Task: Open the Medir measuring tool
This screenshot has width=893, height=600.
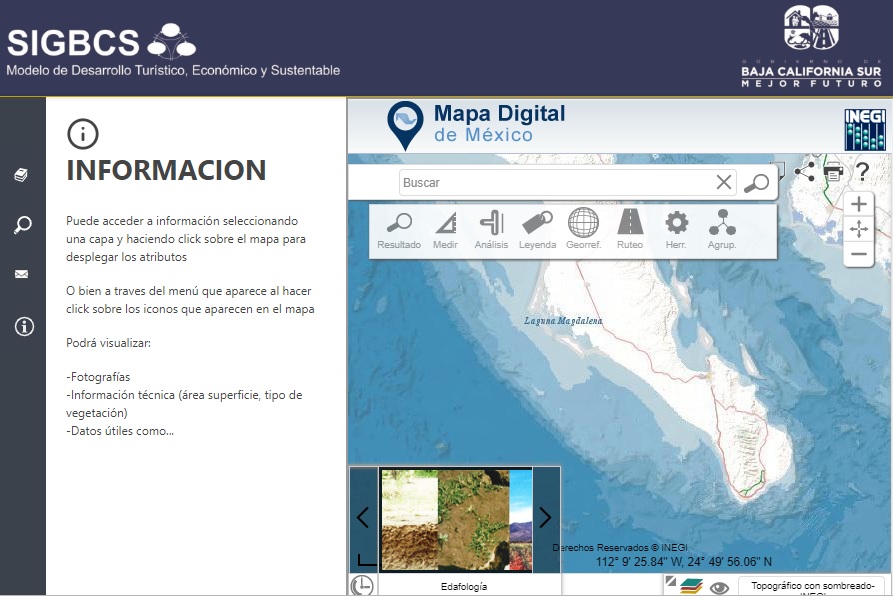Action: click(x=445, y=230)
